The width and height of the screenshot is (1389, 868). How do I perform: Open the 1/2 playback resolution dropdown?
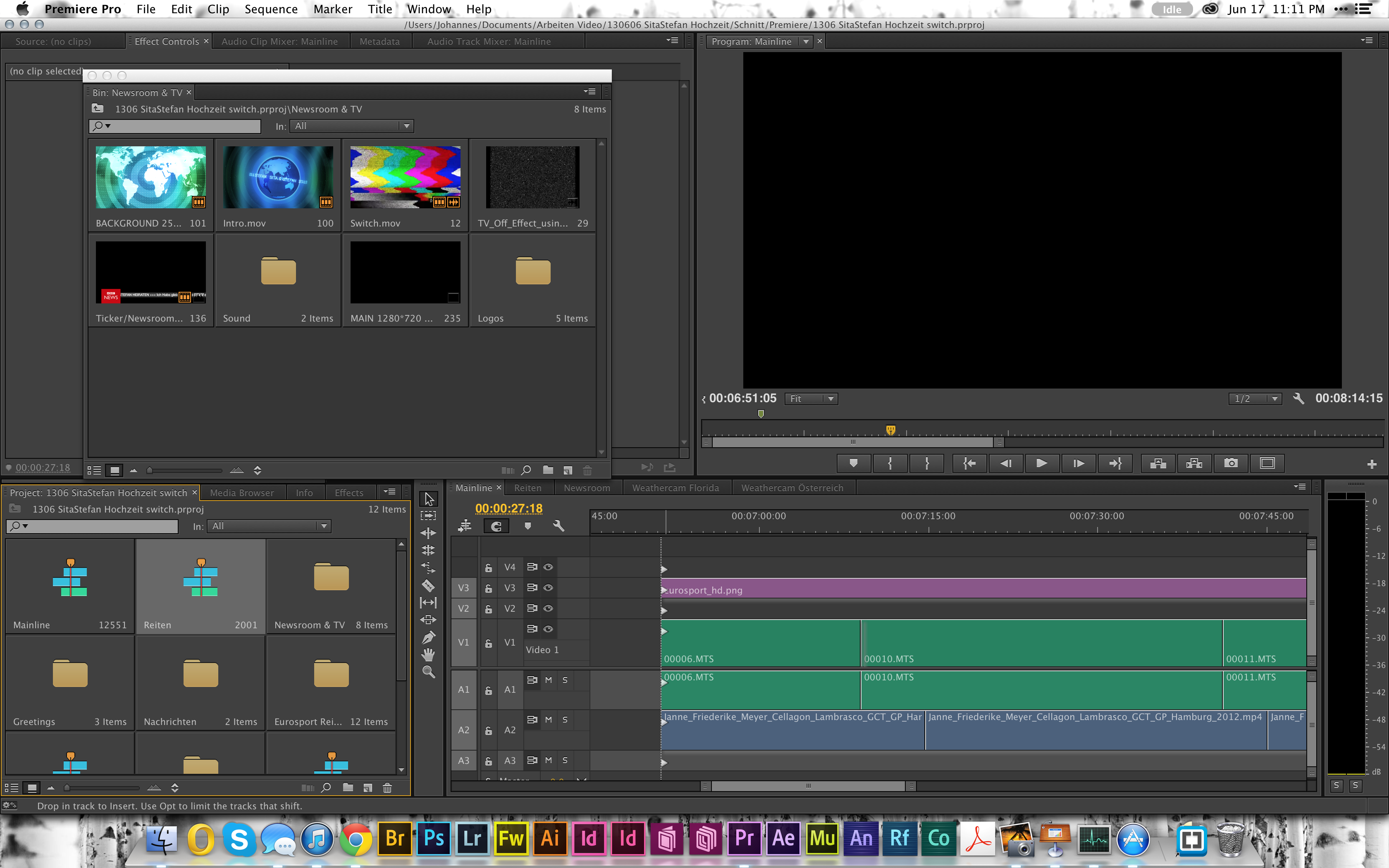[x=1255, y=398]
